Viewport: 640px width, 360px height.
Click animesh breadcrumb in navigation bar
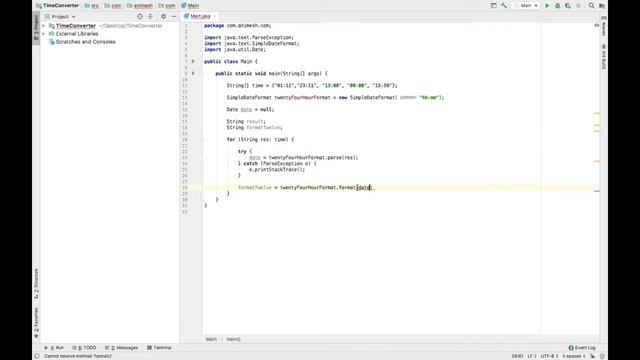pyautogui.click(x=140, y=6)
